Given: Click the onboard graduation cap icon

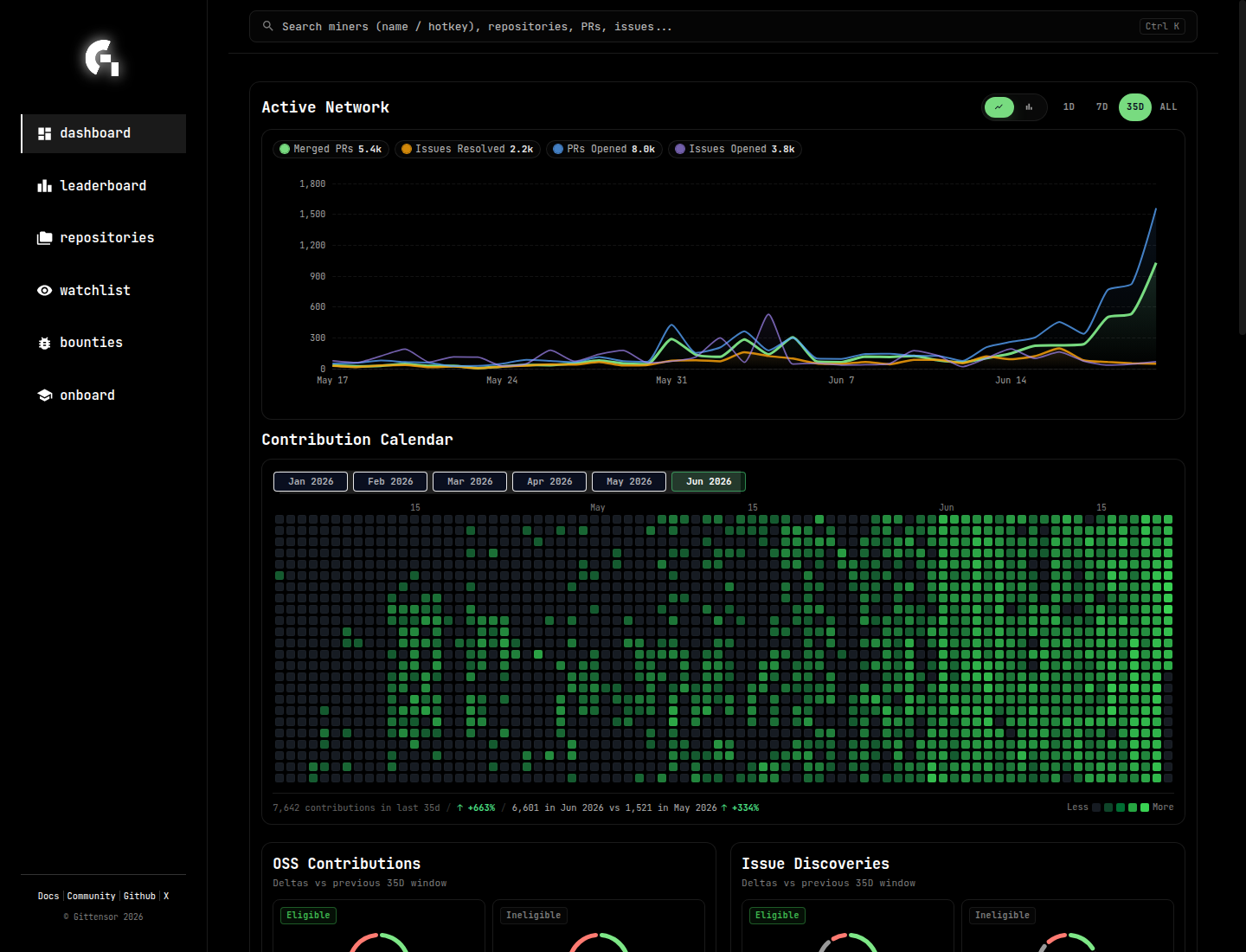Looking at the screenshot, I should click(x=45, y=396).
